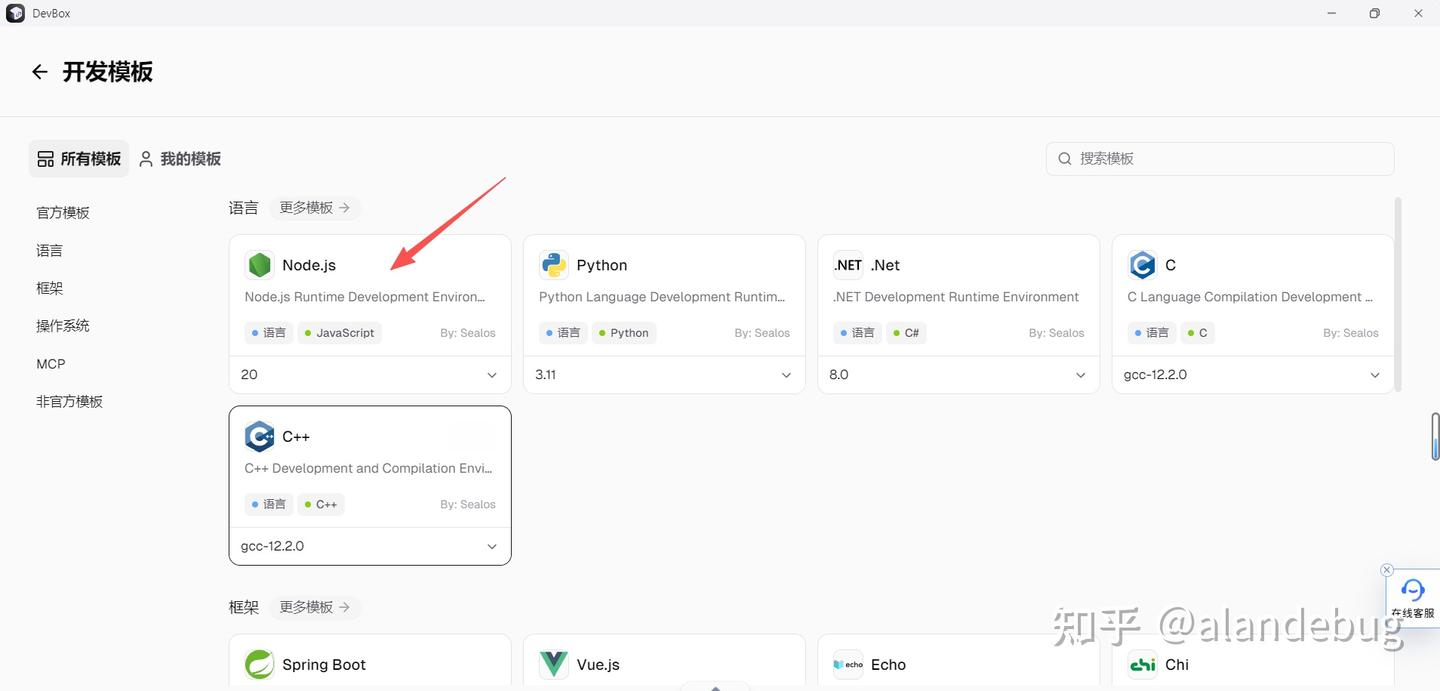Image resolution: width=1440 pixels, height=691 pixels.
Task: Open 更多模板 next to 语言
Action: tap(314, 207)
